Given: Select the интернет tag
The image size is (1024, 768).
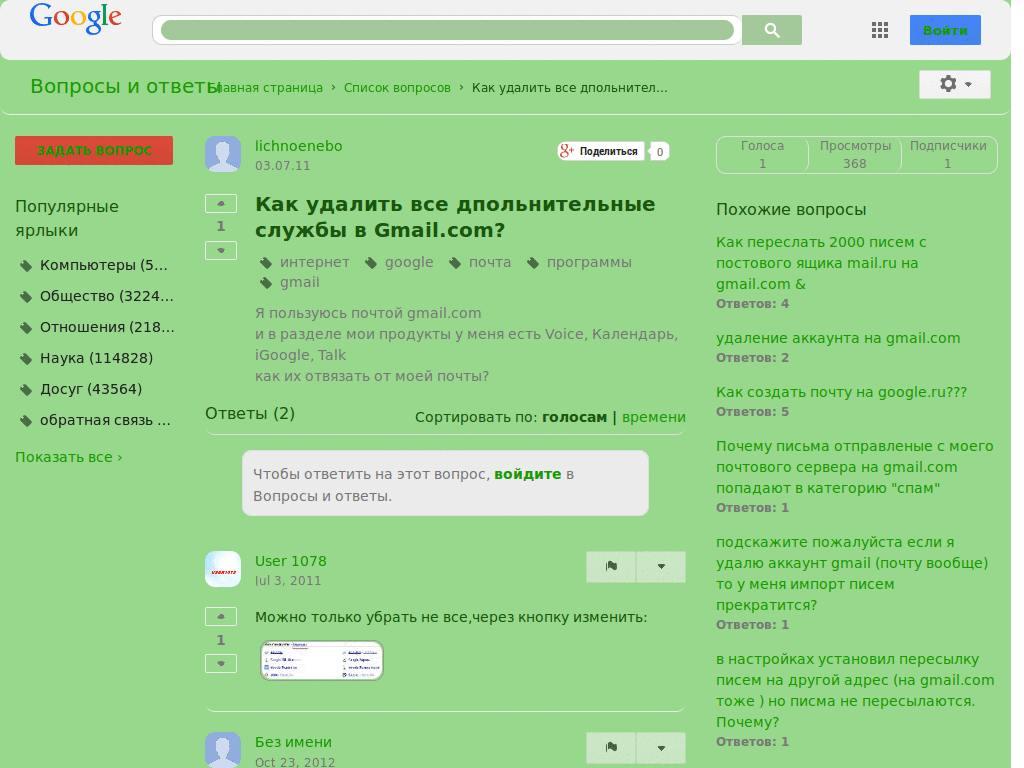Looking at the screenshot, I should (x=315, y=262).
